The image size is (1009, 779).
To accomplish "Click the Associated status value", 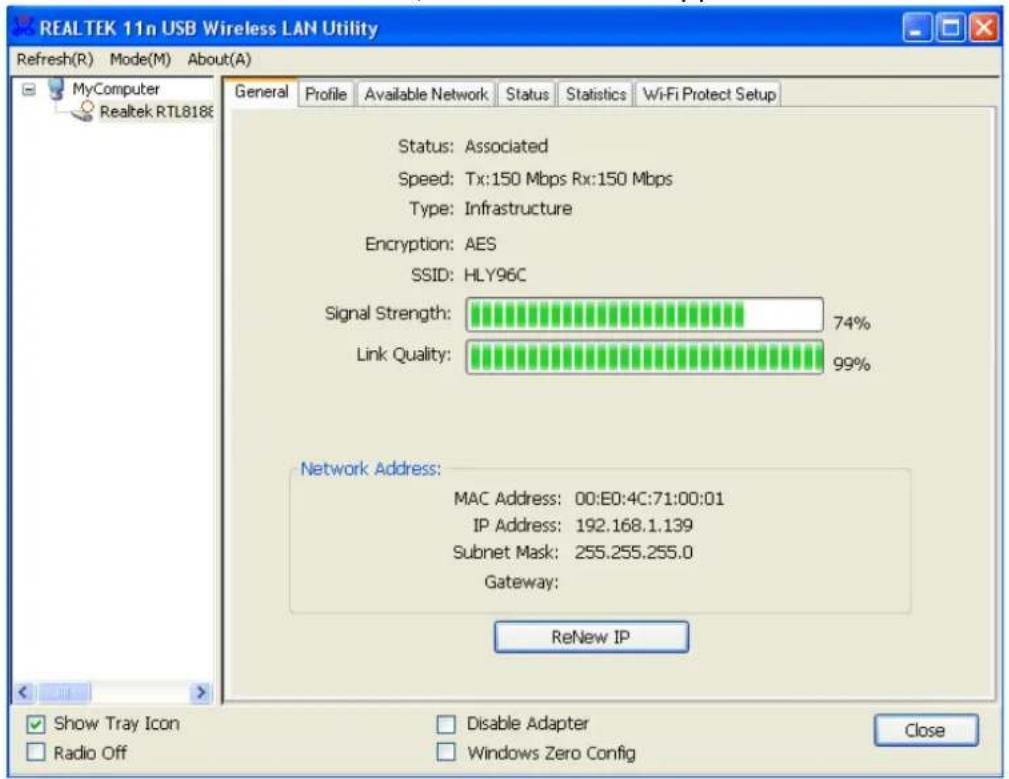I will tap(506, 146).
